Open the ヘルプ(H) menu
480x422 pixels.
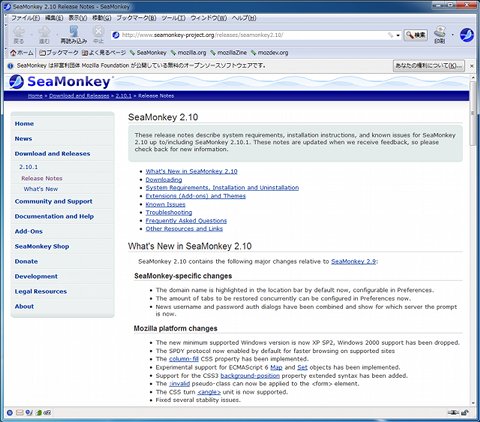[244, 18]
